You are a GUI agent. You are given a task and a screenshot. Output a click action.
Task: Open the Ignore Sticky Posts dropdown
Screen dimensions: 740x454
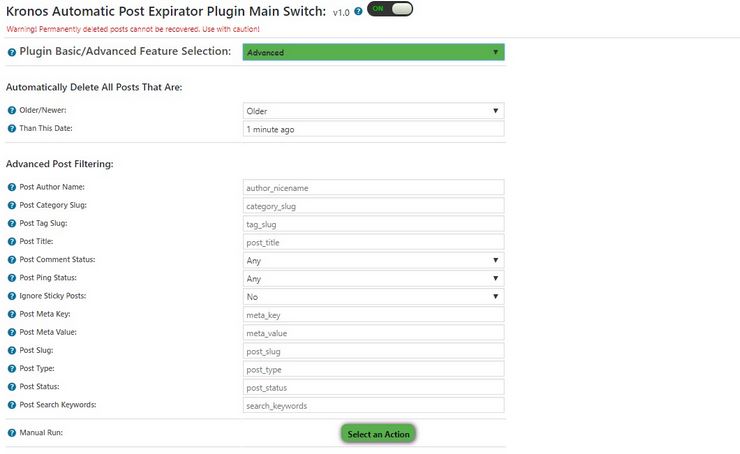(x=373, y=297)
